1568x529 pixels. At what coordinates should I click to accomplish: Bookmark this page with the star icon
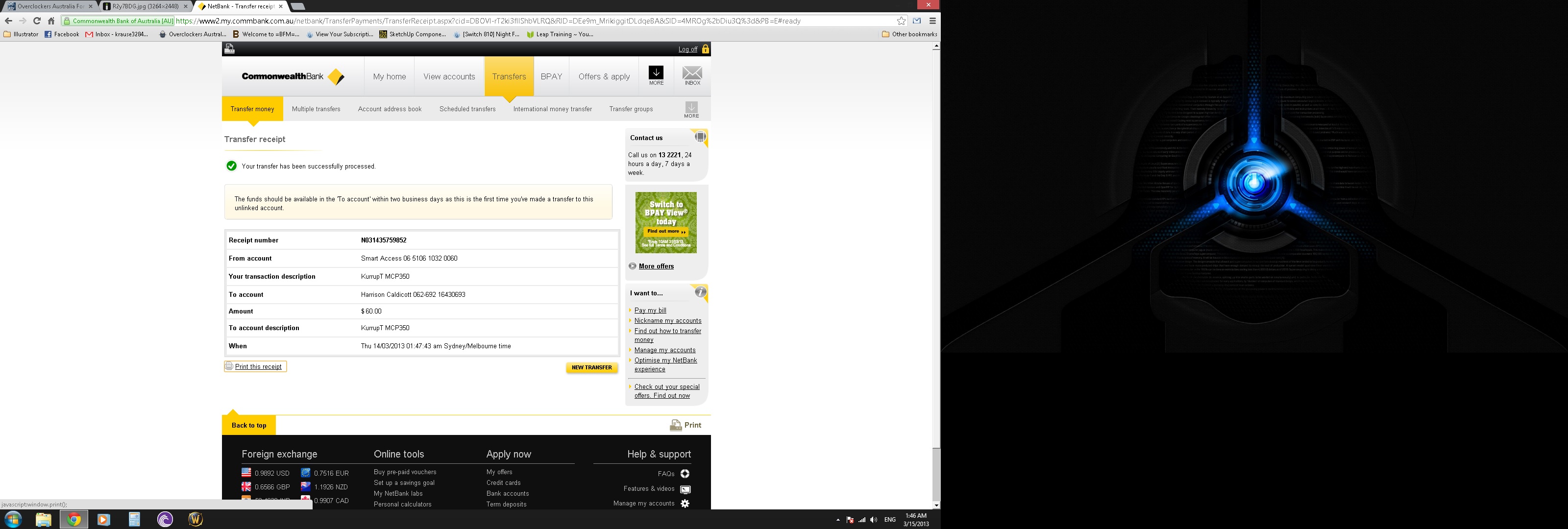point(902,21)
